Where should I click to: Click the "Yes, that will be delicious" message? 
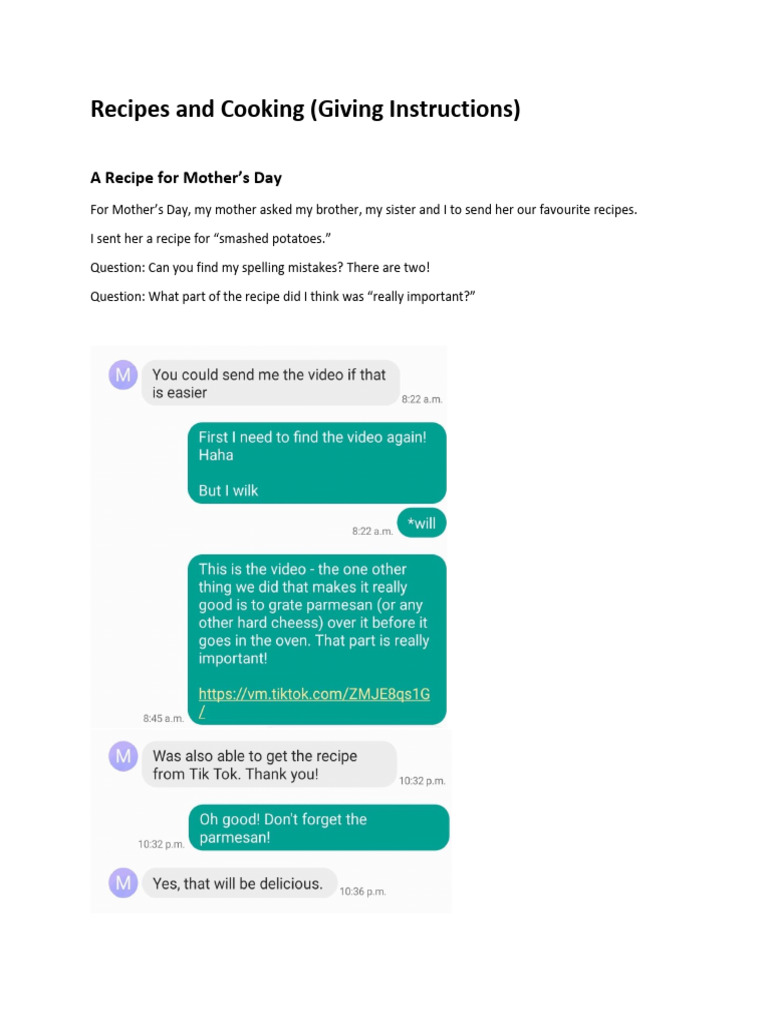tap(240, 883)
